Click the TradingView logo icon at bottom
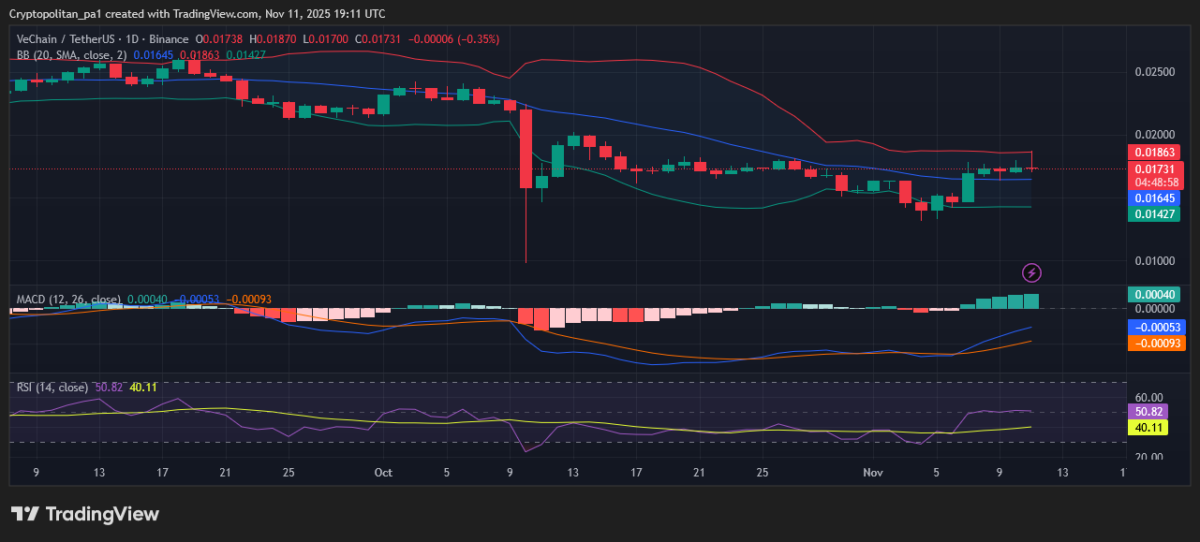1200x542 pixels. pyautogui.click(x=25, y=514)
